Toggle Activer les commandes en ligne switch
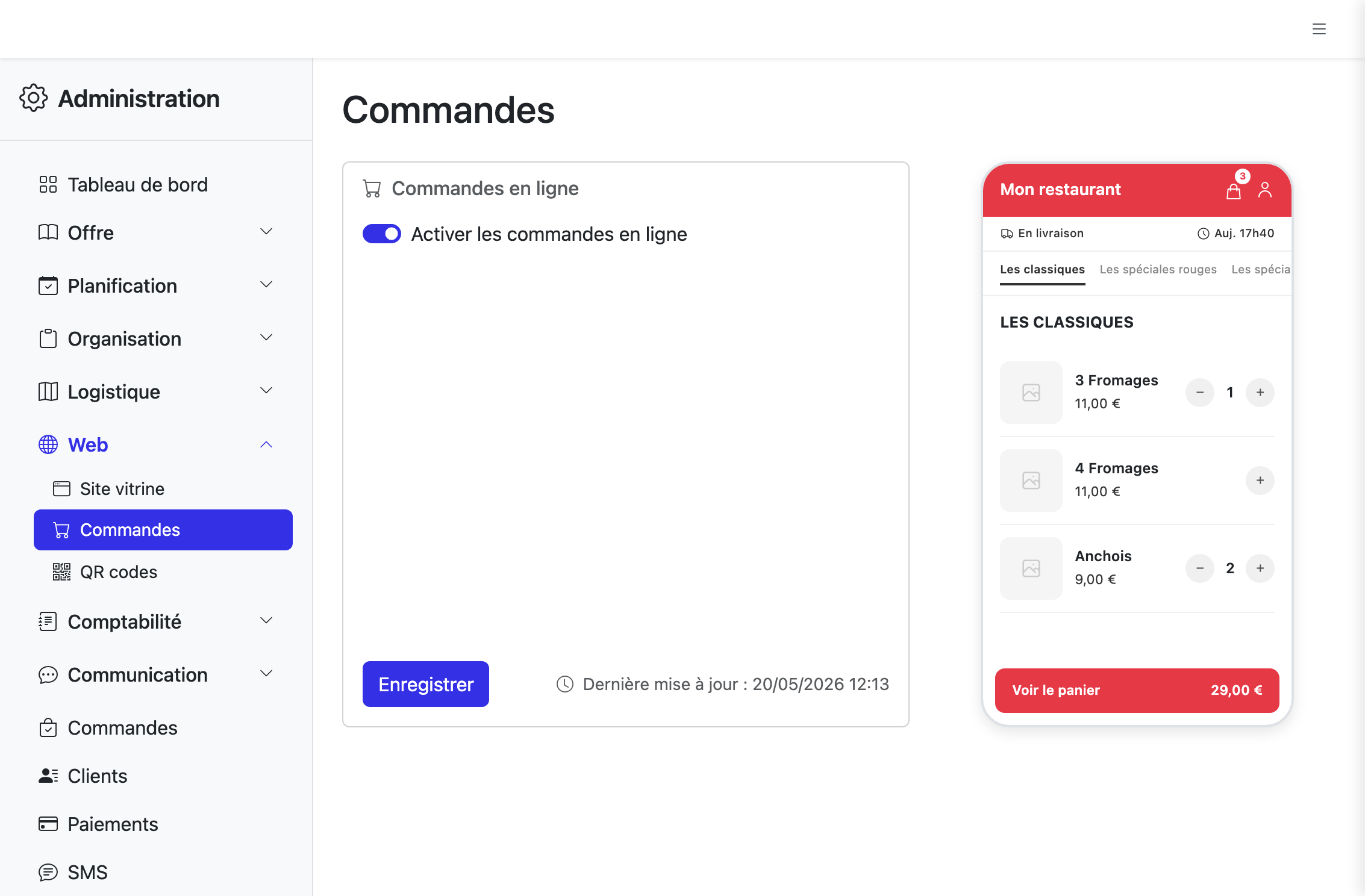The width and height of the screenshot is (1365, 896). point(381,234)
